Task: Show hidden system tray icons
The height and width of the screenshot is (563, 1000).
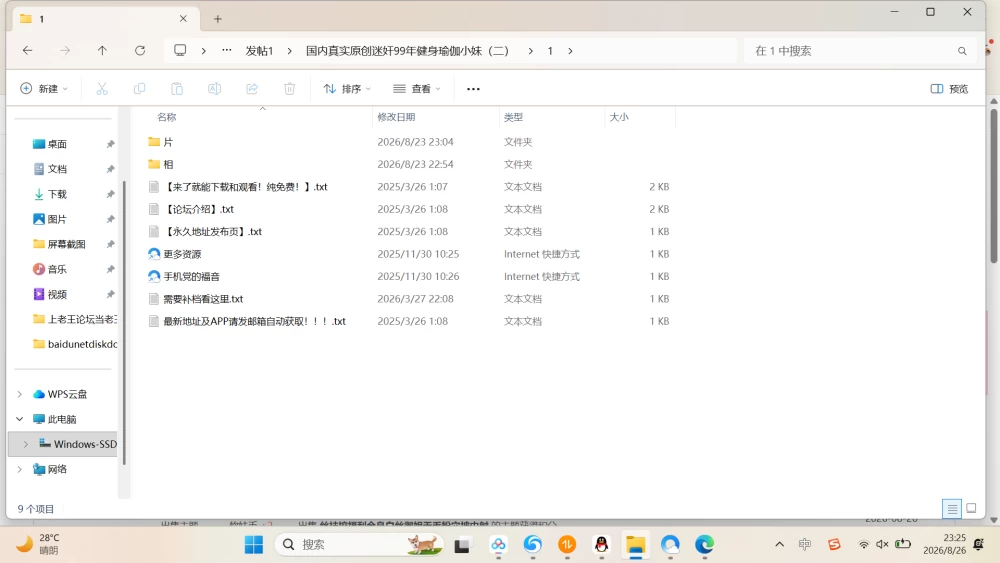Action: coord(779,544)
